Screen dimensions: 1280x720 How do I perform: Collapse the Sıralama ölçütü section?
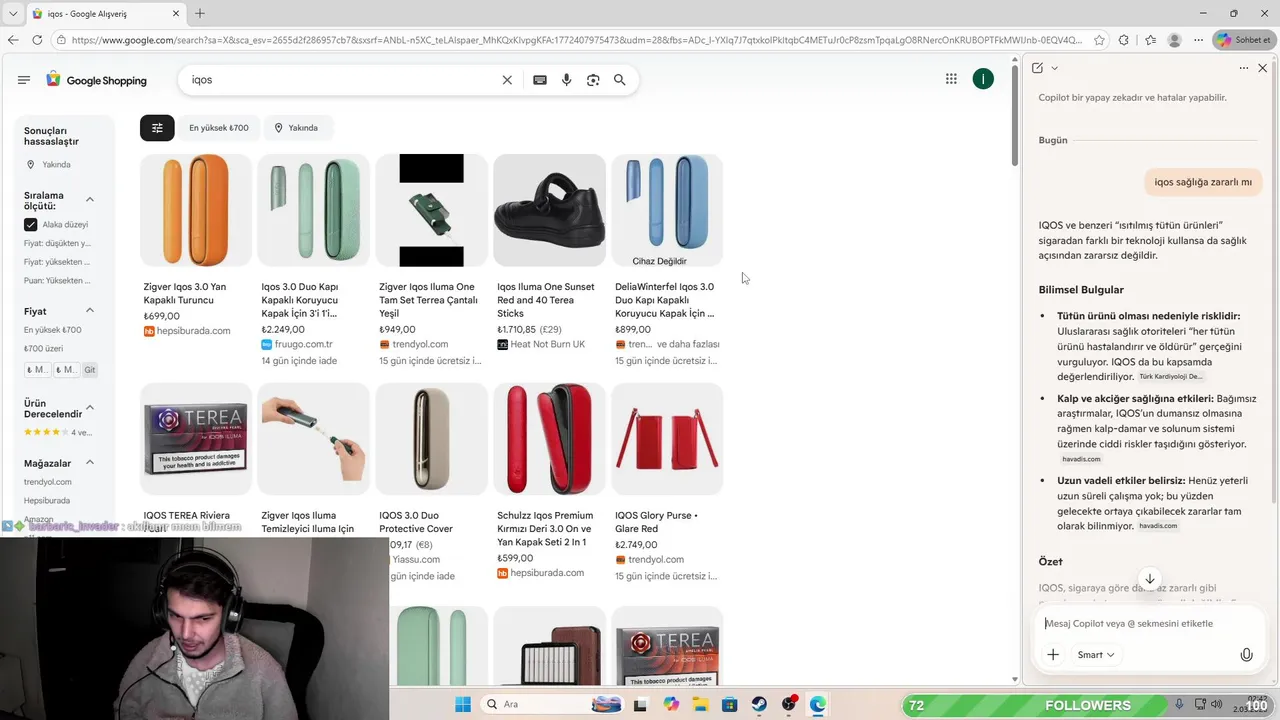(90, 200)
